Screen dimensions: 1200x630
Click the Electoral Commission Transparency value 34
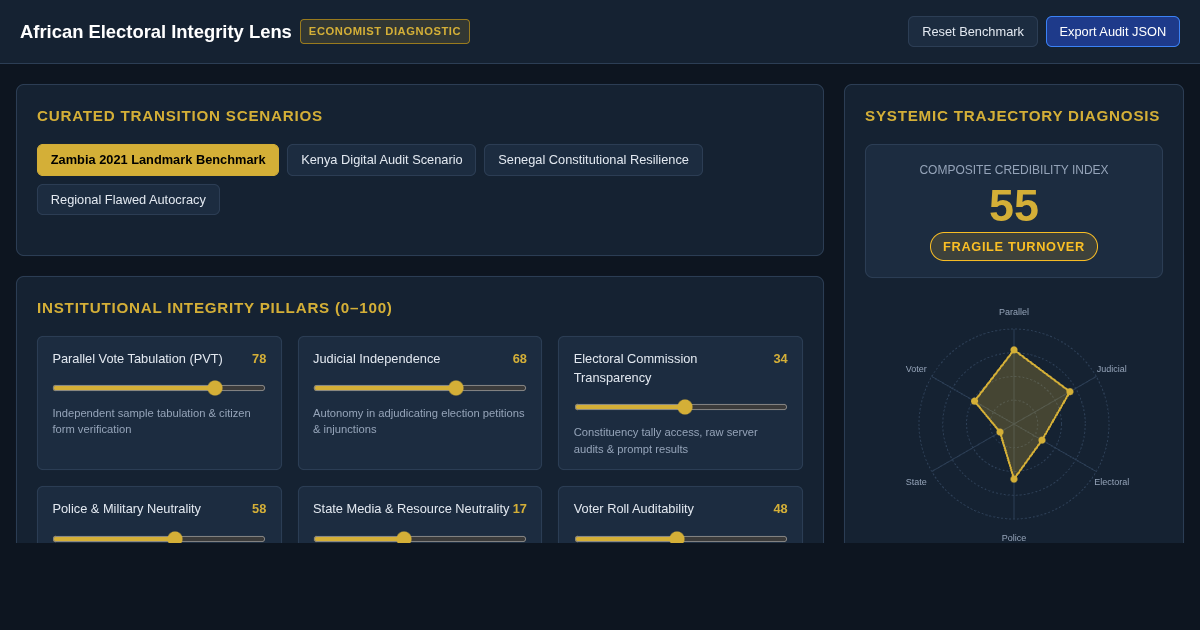(x=780, y=359)
